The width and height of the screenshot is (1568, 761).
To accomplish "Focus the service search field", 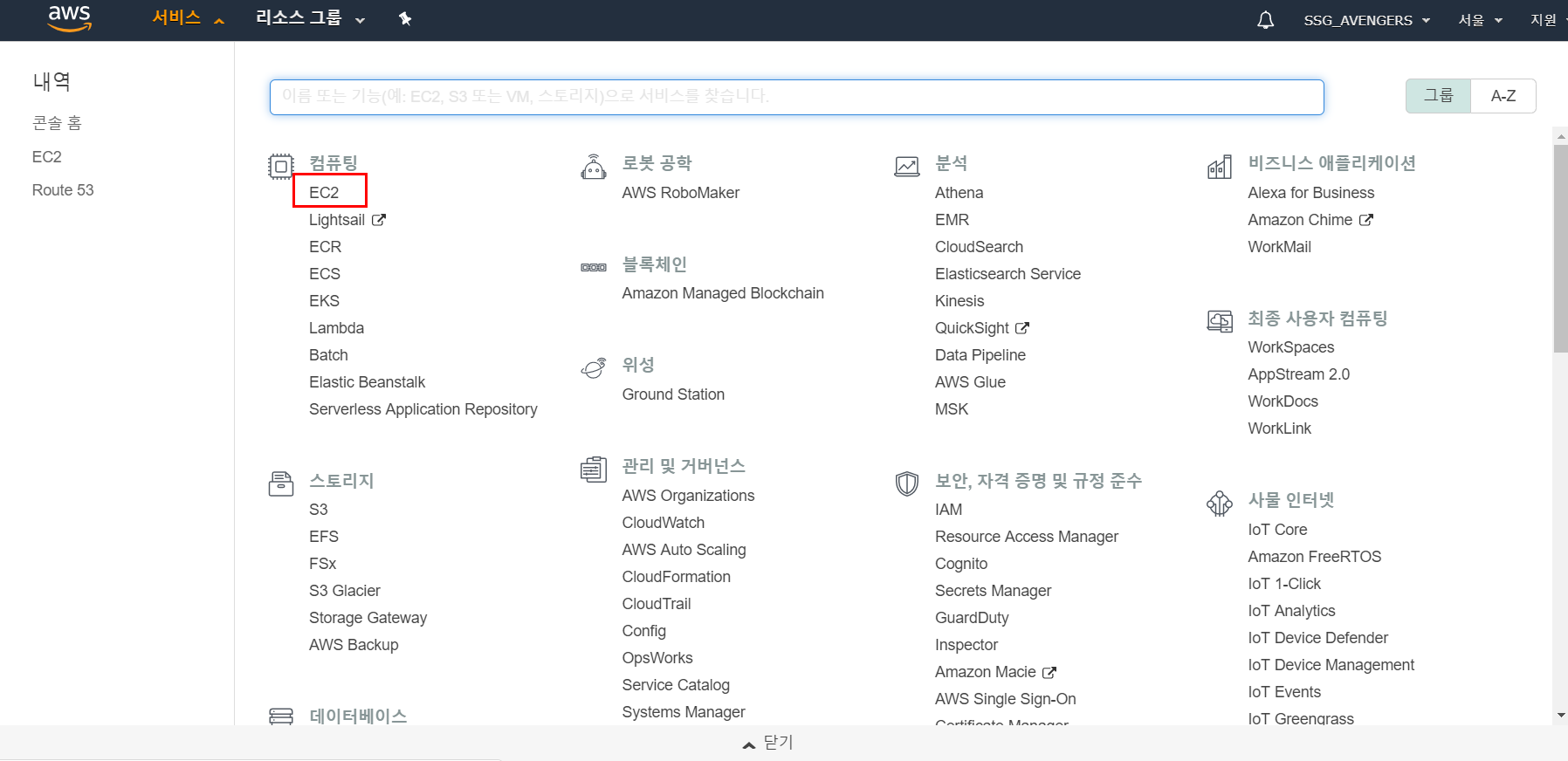I will pyautogui.click(x=796, y=97).
